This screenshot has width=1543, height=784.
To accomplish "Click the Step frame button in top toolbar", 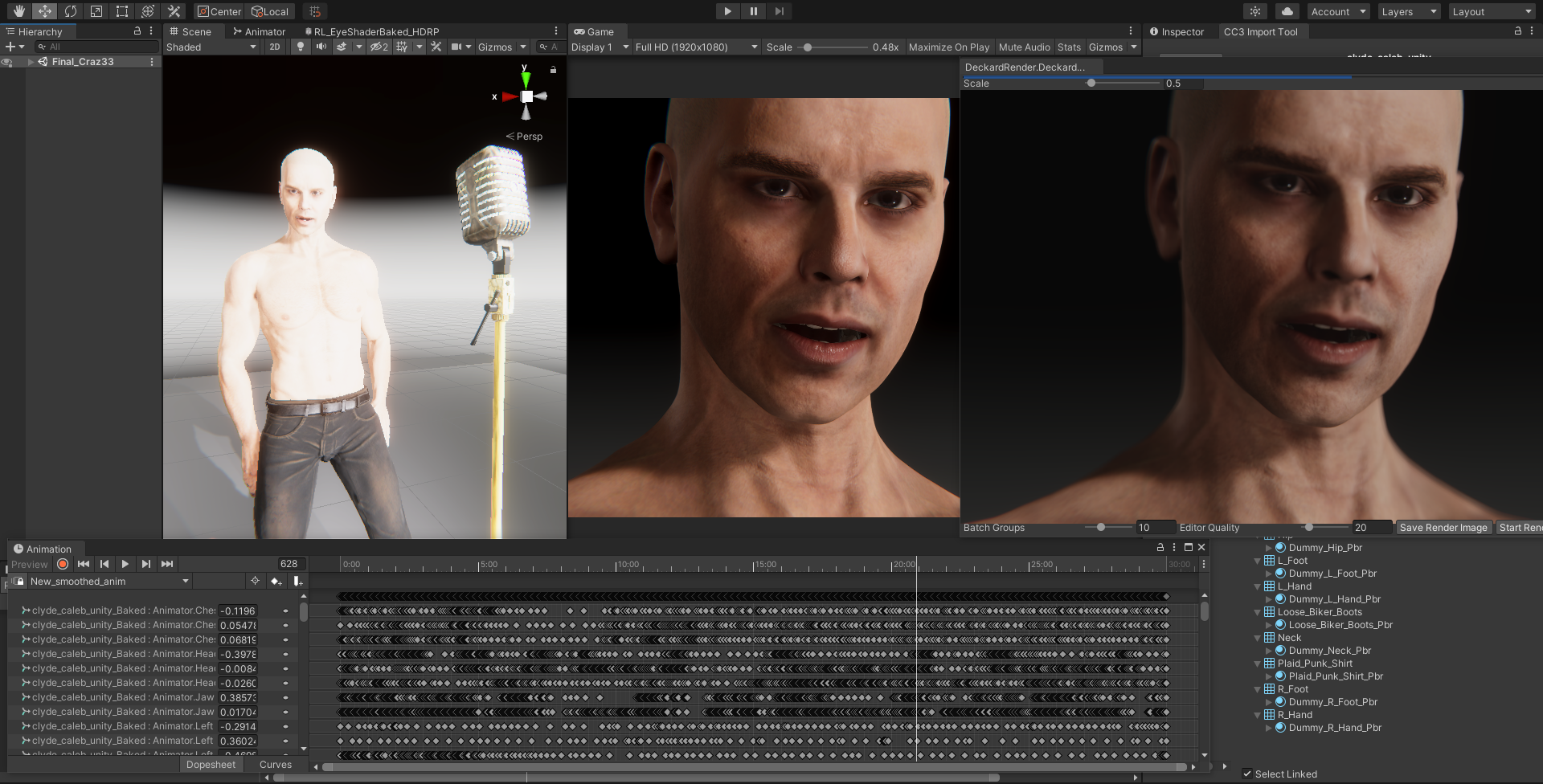I will click(779, 11).
